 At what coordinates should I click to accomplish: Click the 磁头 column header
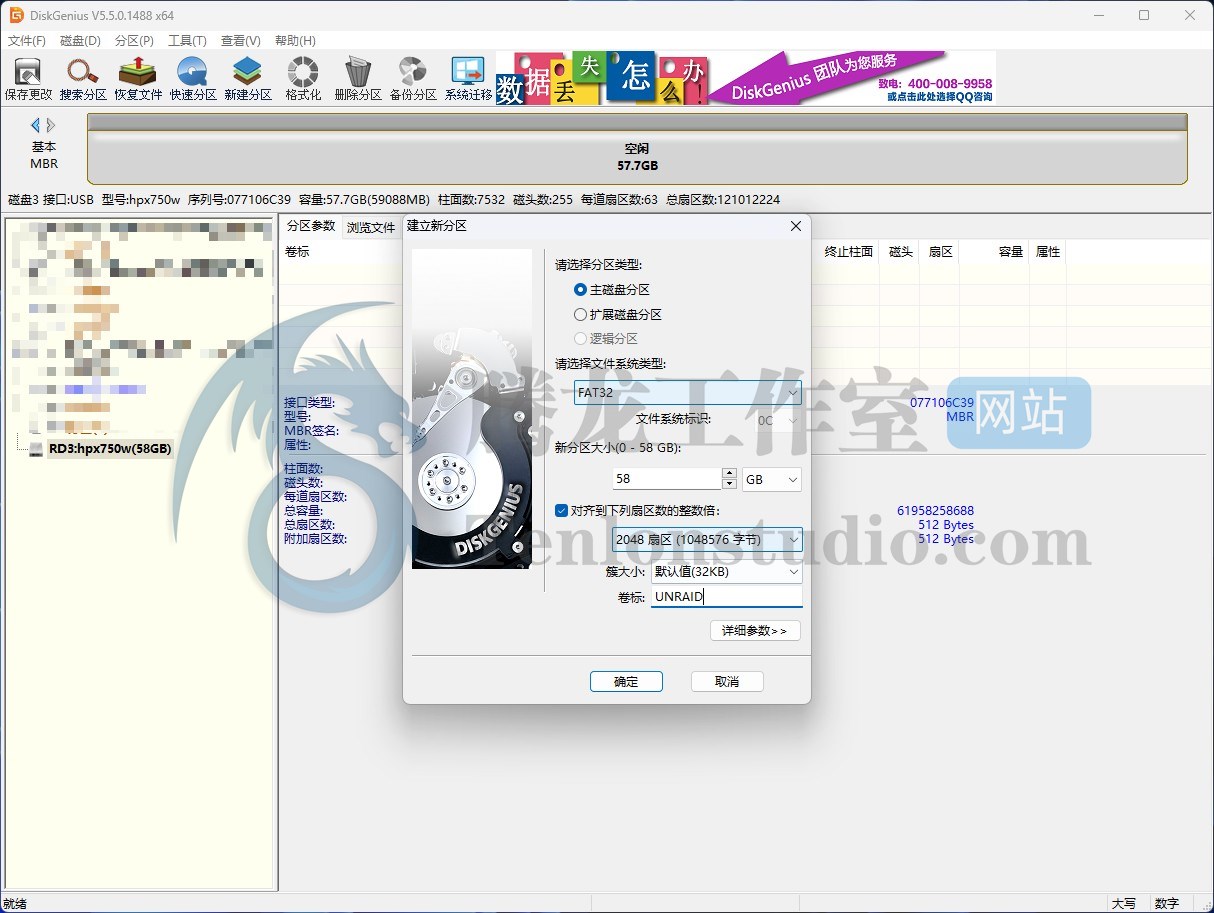(x=900, y=252)
